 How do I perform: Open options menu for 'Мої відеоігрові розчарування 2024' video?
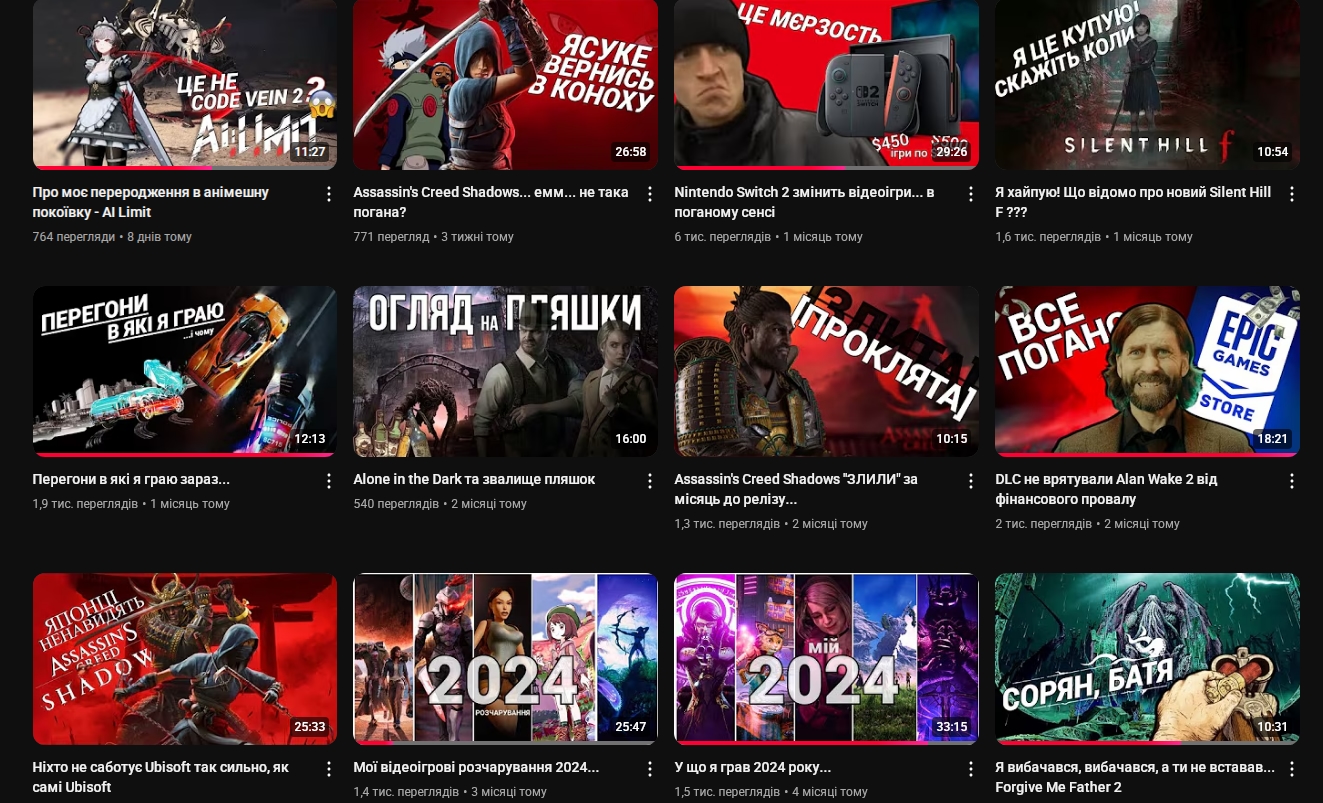click(x=649, y=769)
